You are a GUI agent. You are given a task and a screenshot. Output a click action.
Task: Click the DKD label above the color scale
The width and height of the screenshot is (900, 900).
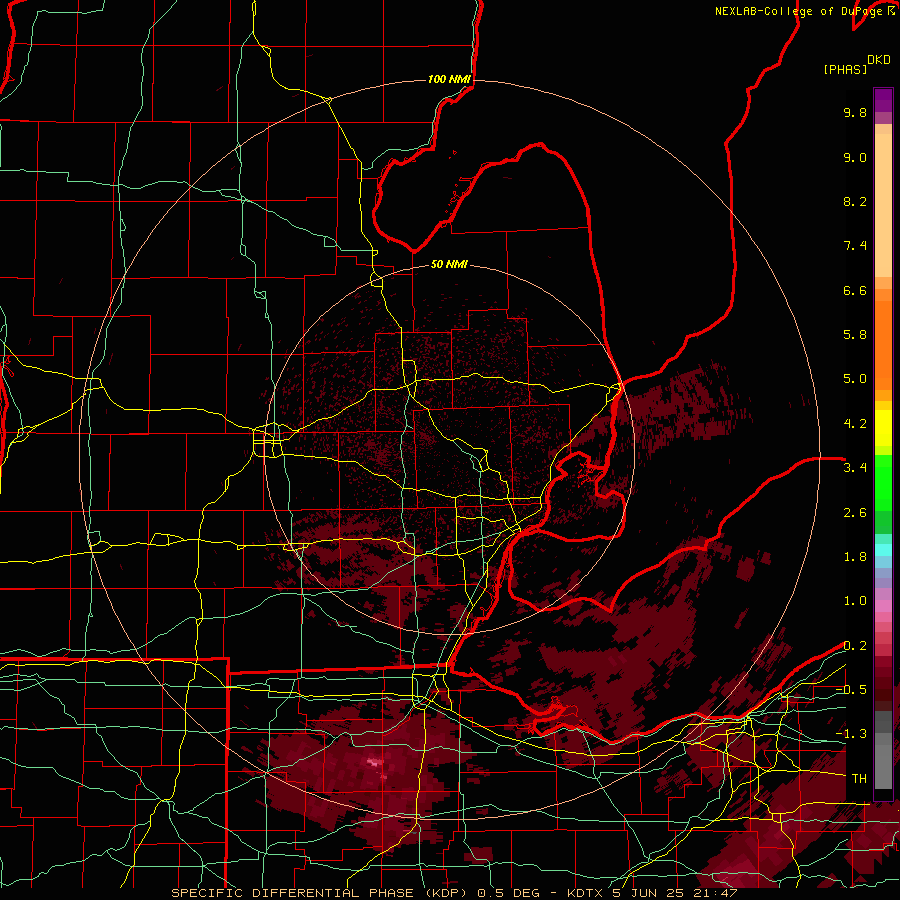pyautogui.click(x=879, y=60)
